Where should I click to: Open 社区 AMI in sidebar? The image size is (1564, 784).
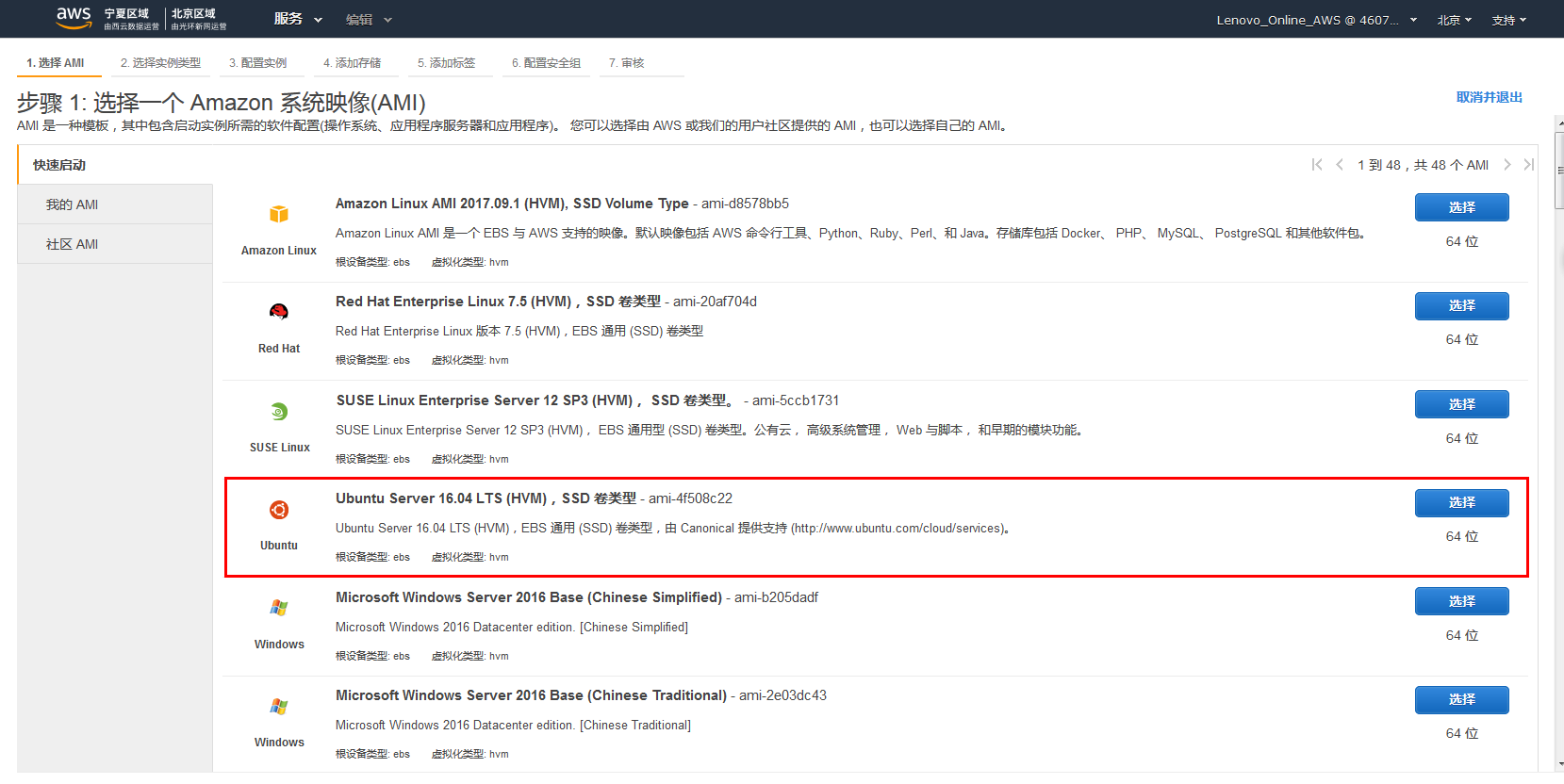point(115,244)
